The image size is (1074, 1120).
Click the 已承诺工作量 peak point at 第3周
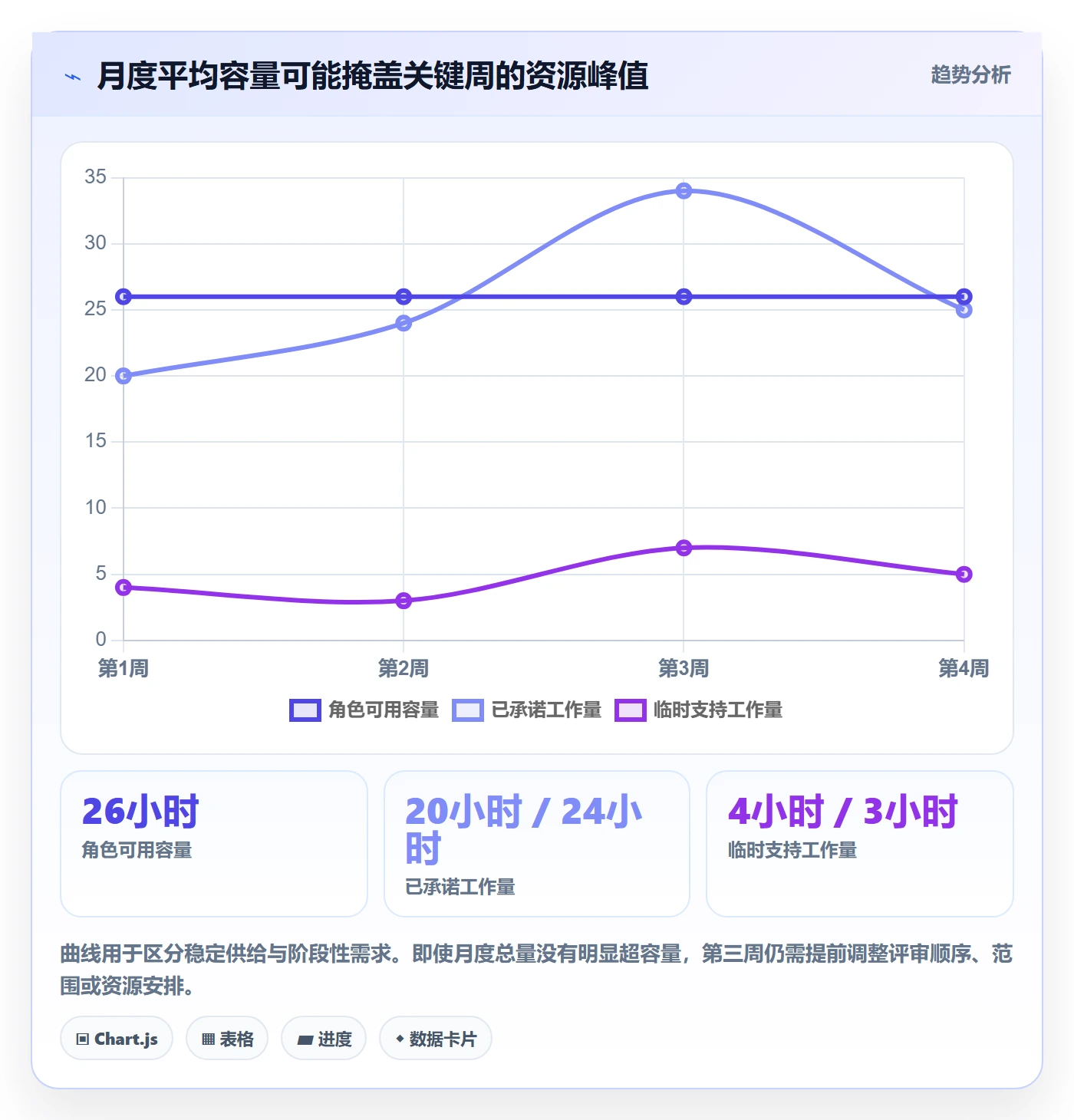(x=684, y=191)
